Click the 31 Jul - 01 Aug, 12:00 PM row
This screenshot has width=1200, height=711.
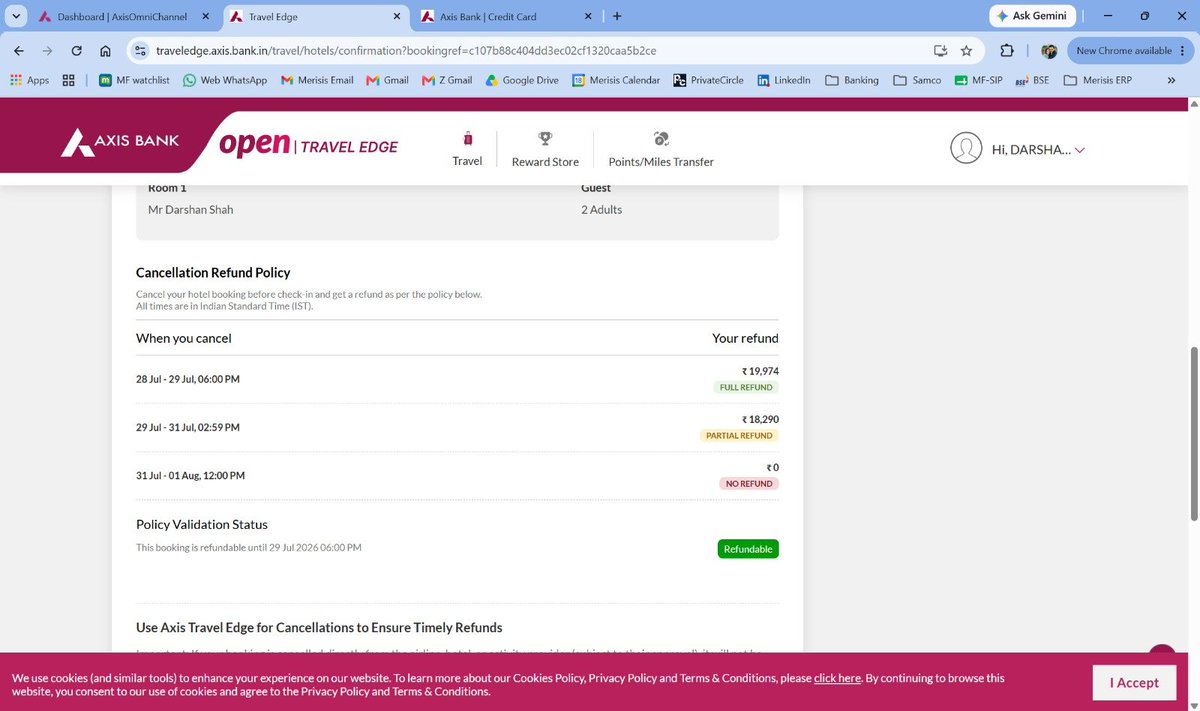[x=457, y=476]
